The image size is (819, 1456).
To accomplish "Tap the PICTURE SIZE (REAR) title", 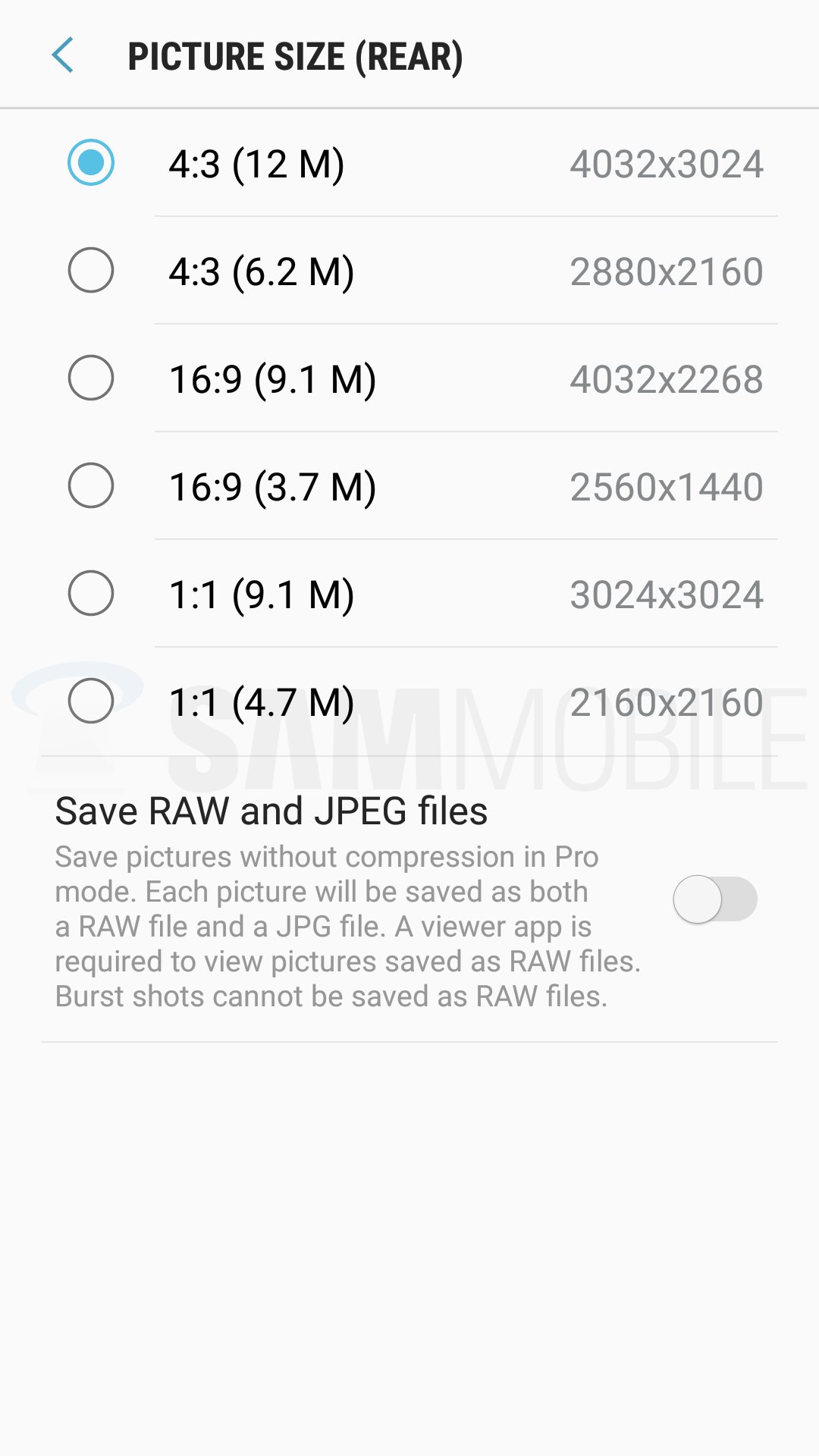I will pos(295,57).
